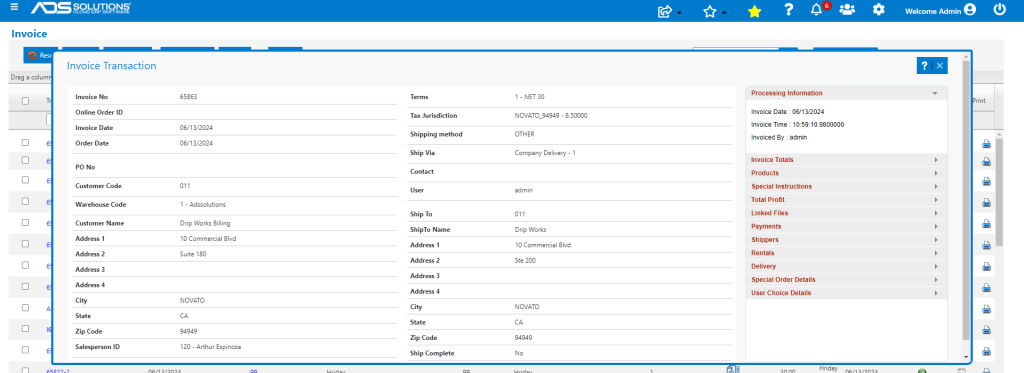Expand the Special Instructions section
This screenshot has width=1024, height=373.
[846, 187]
